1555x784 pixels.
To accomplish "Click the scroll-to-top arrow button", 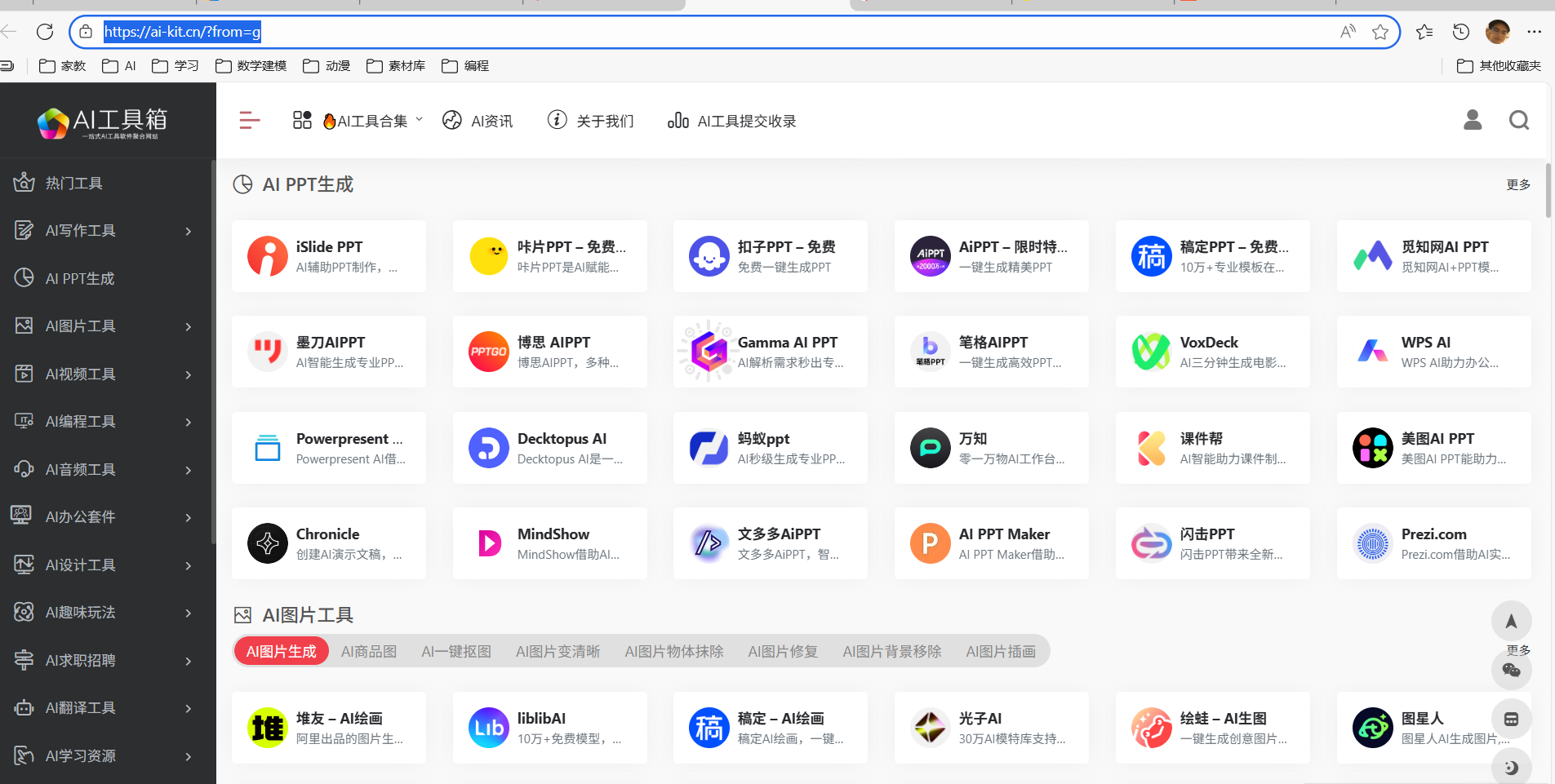I will (1512, 622).
